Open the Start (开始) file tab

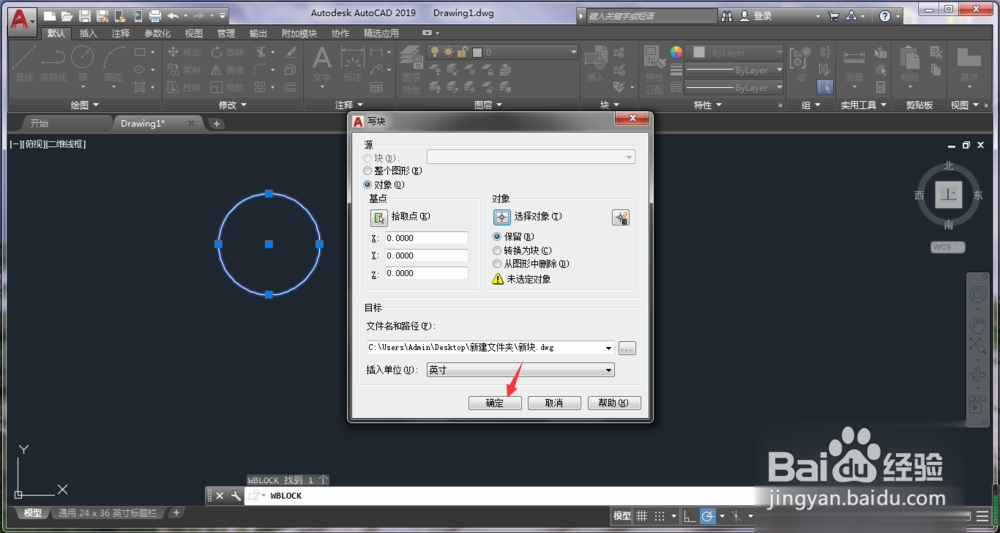coord(40,123)
